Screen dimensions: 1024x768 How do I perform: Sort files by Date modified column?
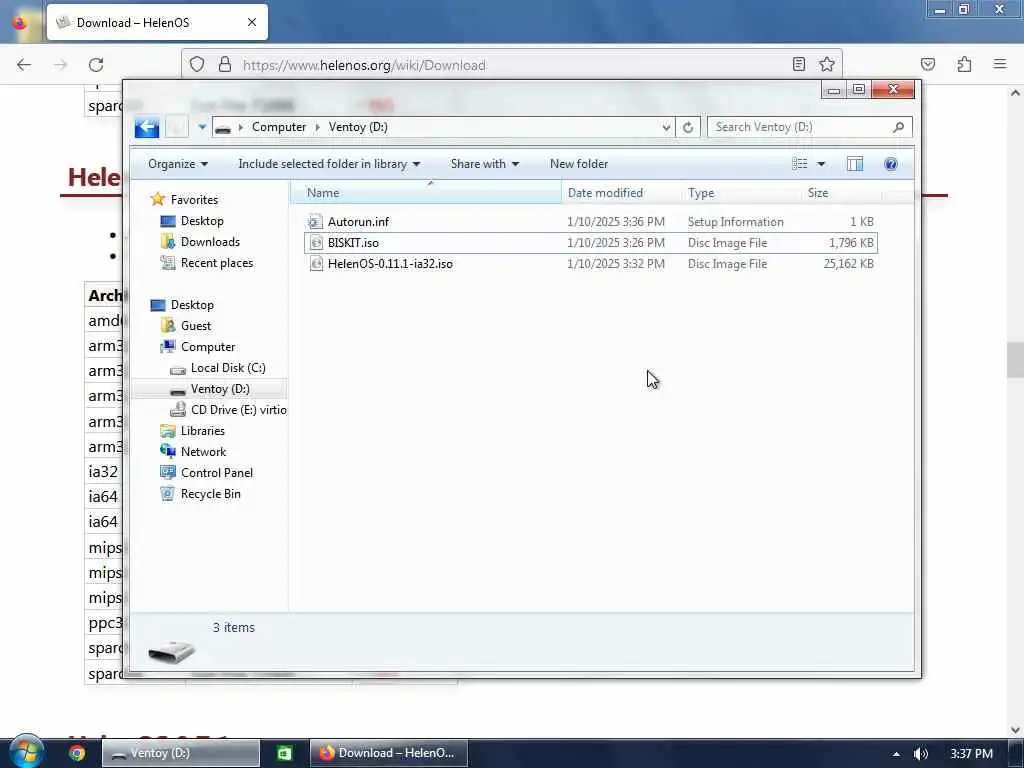point(621,193)
